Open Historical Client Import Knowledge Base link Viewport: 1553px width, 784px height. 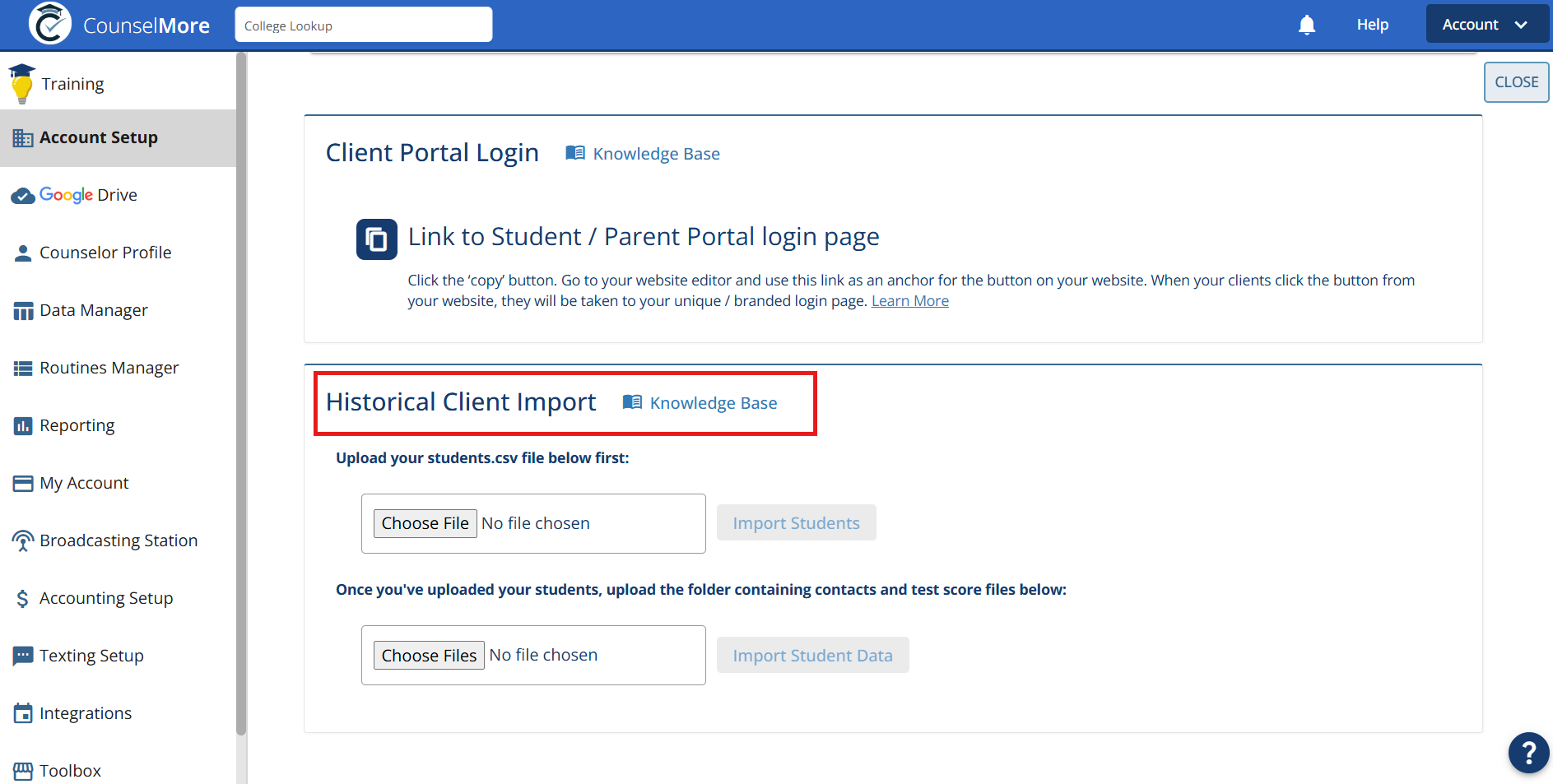click(x=714, y=403)
